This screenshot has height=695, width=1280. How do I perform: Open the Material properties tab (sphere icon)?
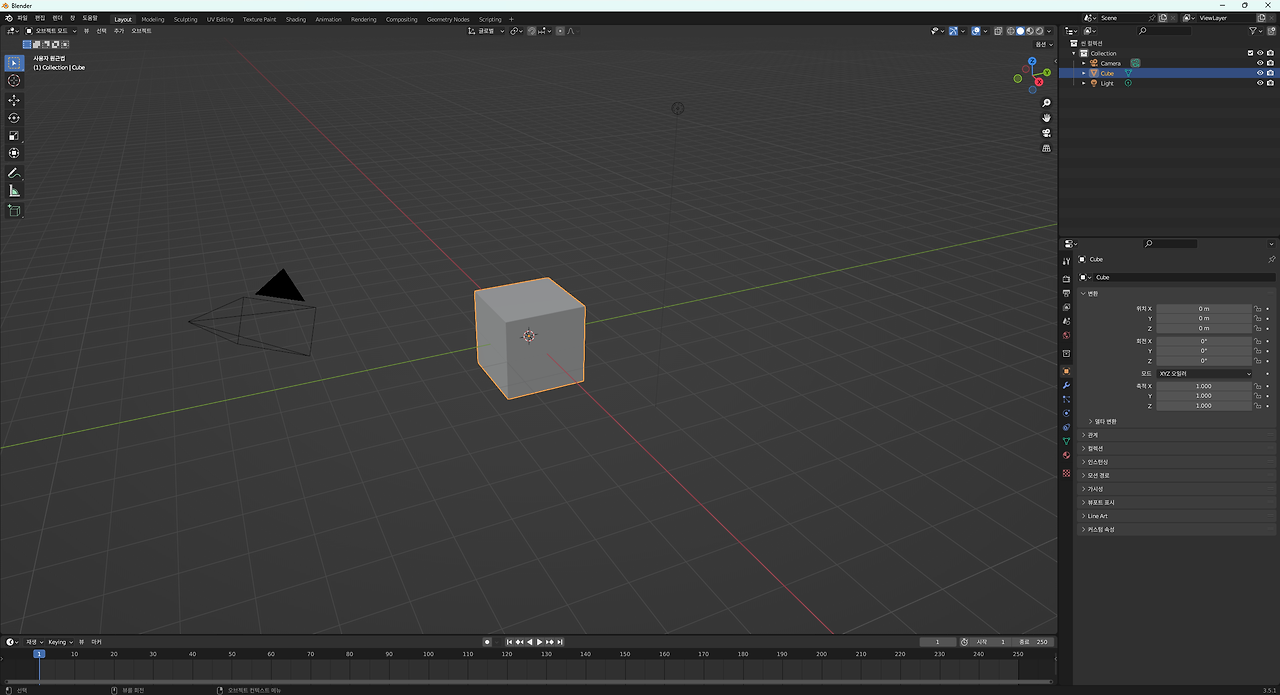(1066, 455)
